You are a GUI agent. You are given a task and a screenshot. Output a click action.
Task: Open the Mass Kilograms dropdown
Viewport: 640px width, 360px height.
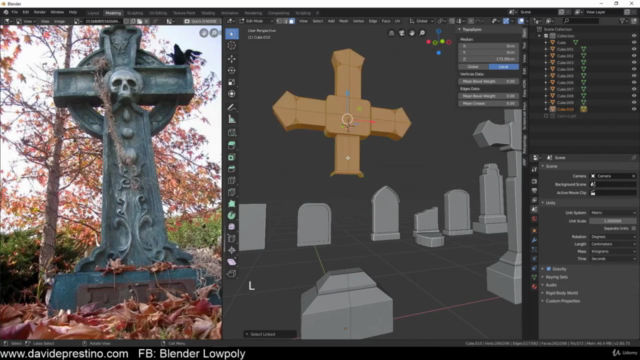(613, 251)
